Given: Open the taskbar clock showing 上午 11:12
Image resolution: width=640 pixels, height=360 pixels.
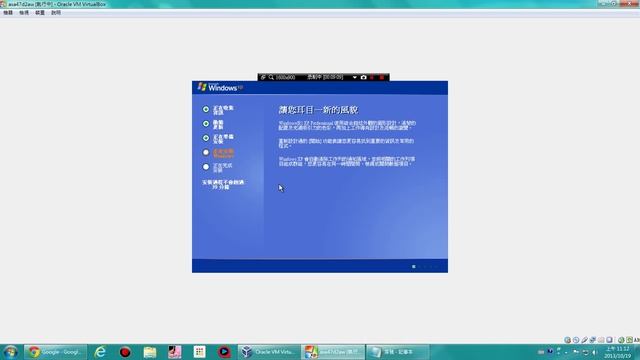Looking at the screenshot, I should [x=617, y=352].
